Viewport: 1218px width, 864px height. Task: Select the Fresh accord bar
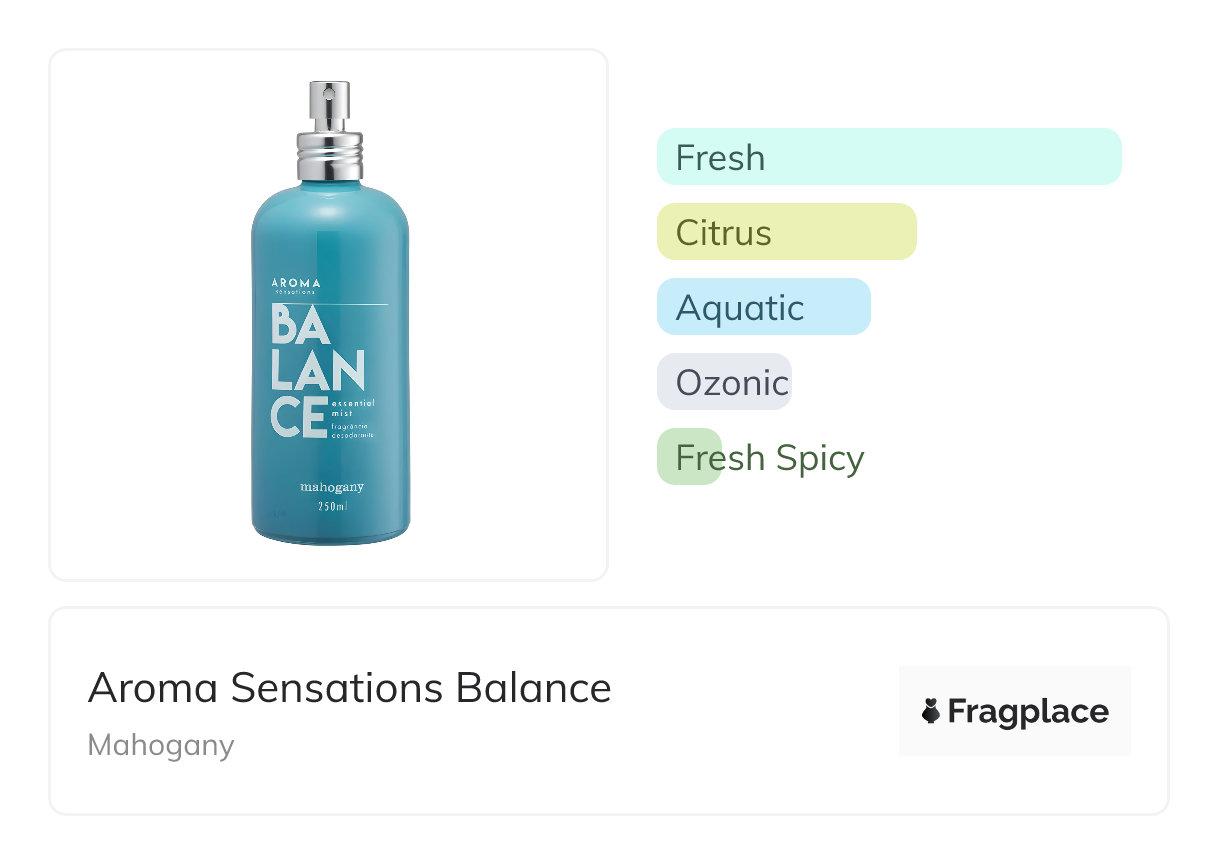point(889,157)
